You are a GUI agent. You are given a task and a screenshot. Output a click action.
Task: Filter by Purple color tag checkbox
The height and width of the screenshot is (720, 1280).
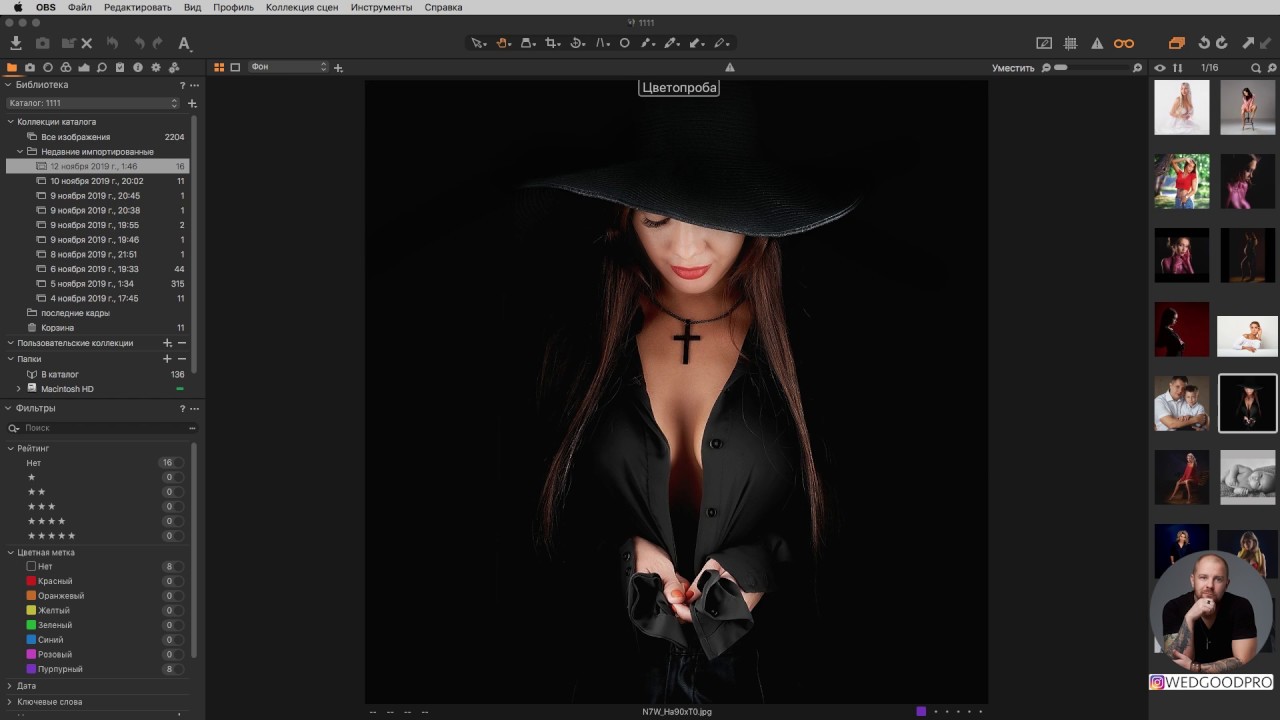point(31,669)
